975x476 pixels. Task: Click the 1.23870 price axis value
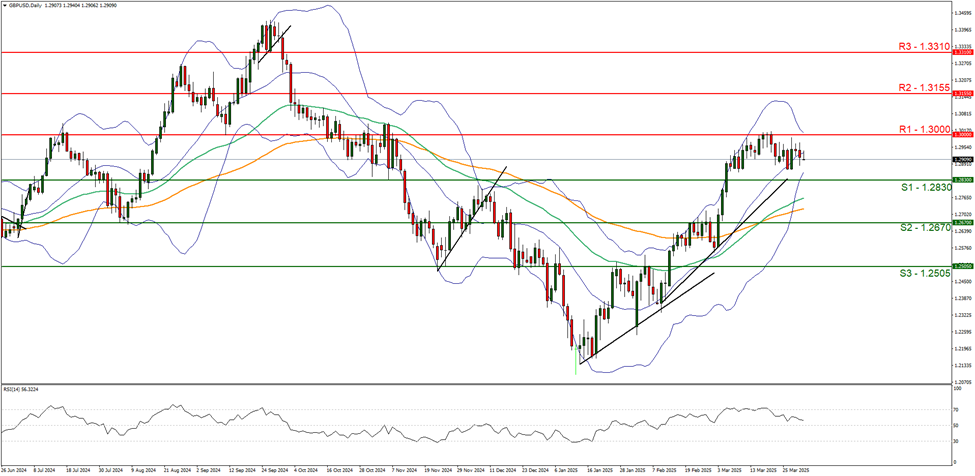point(961,298)
